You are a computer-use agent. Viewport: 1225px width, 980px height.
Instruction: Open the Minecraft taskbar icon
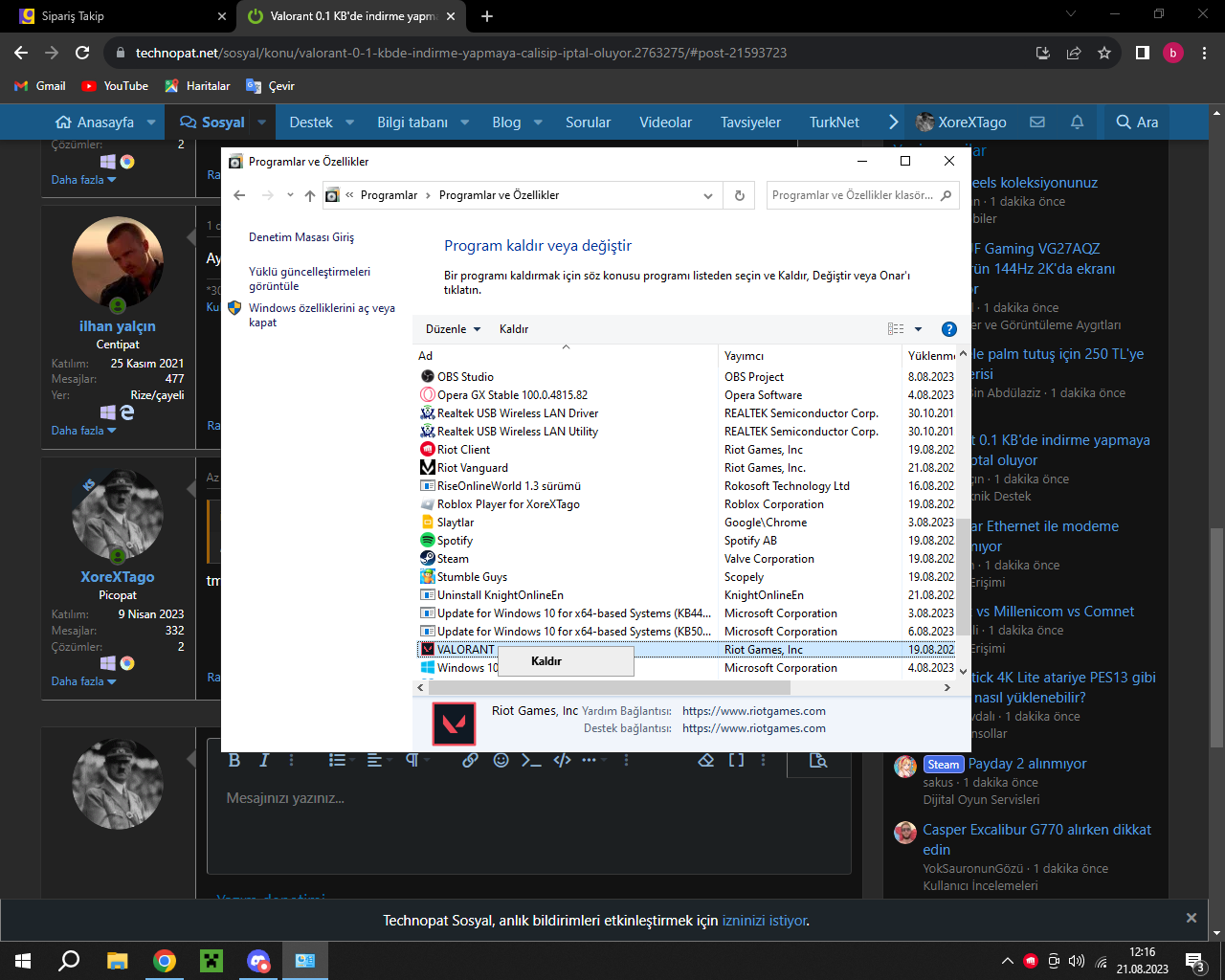coord(211,961)
